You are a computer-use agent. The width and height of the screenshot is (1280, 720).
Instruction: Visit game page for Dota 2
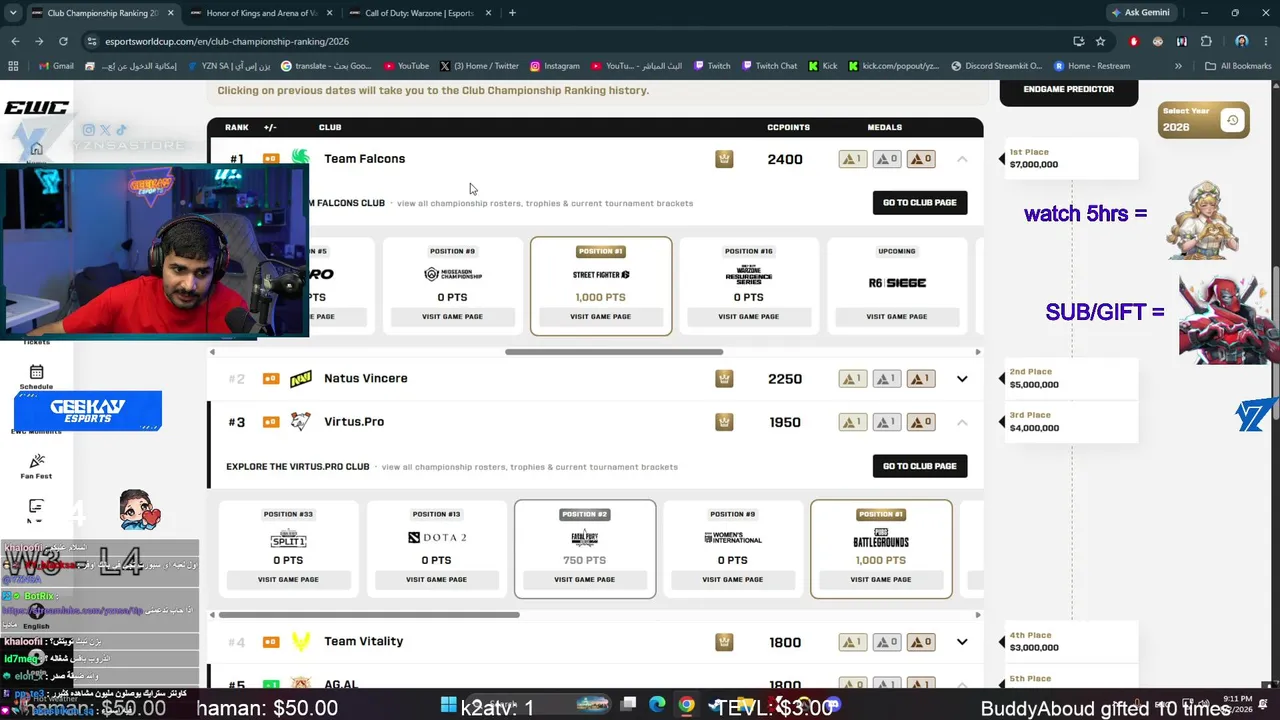[x=436, y=580]
